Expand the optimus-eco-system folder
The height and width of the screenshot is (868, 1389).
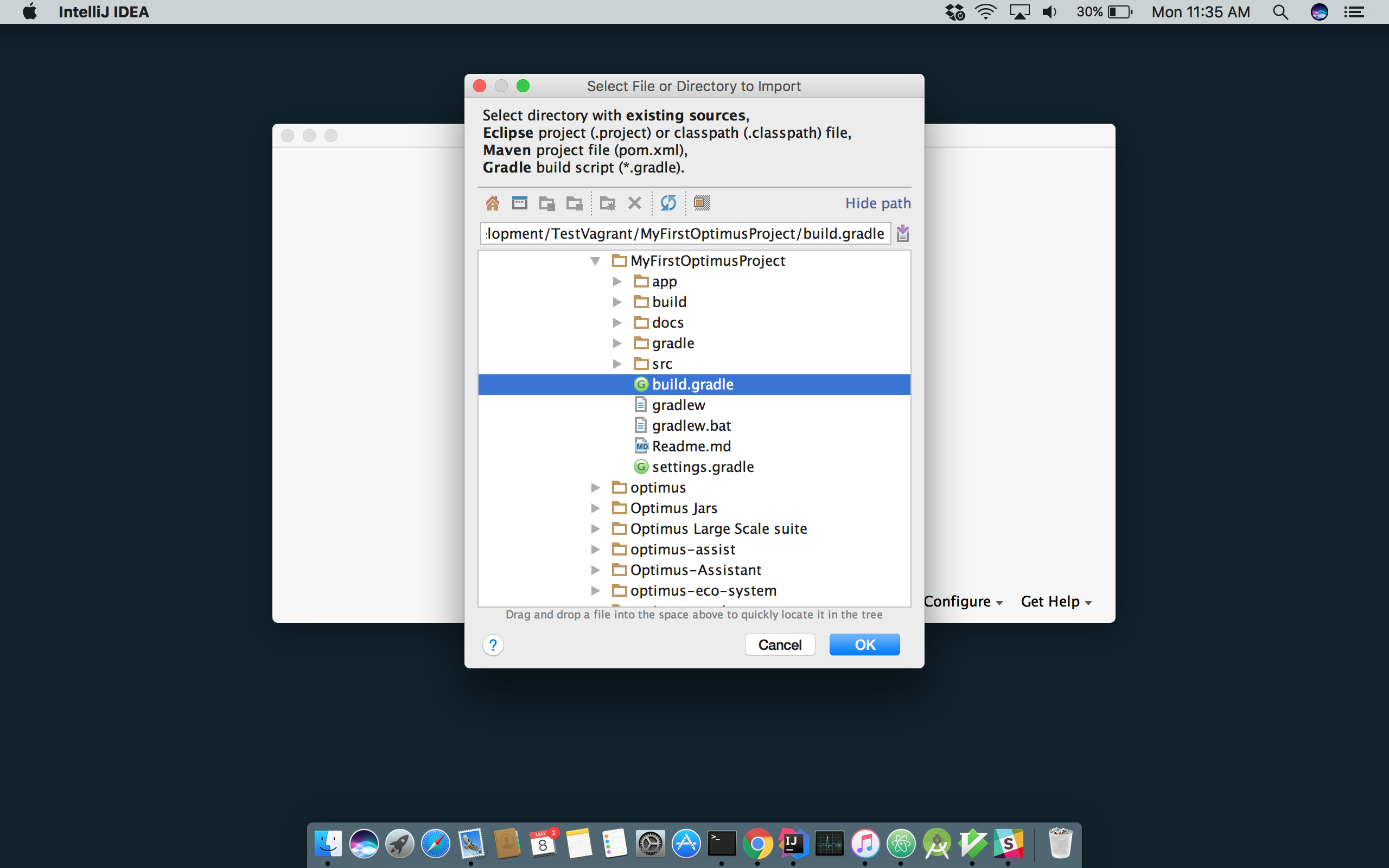click(x=595, y=591)
